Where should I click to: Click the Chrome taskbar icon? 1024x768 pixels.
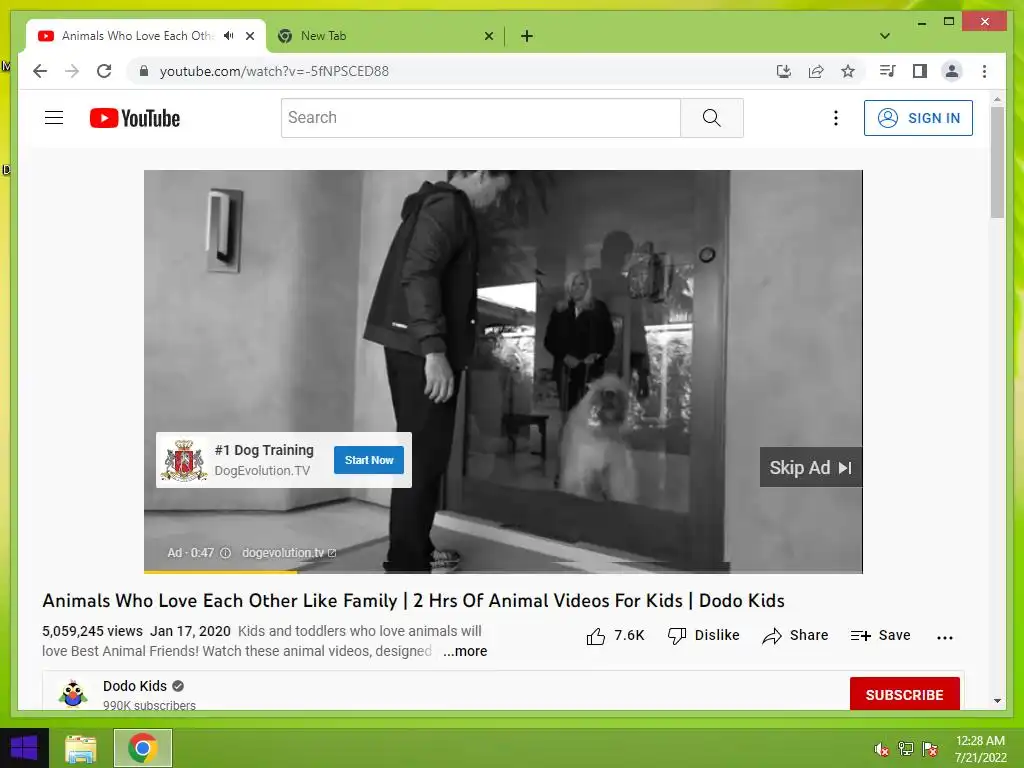coord(143,748)
